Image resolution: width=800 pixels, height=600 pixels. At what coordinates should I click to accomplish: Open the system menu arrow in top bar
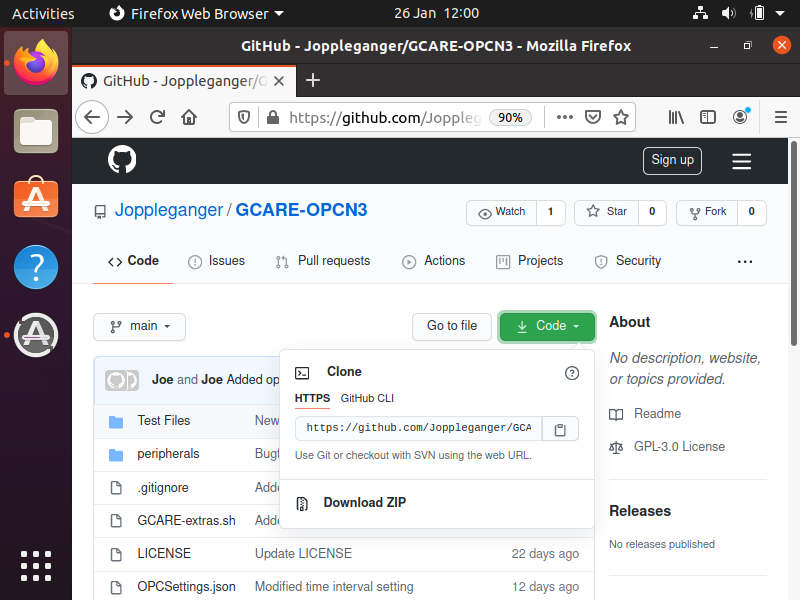pos(780,13)
